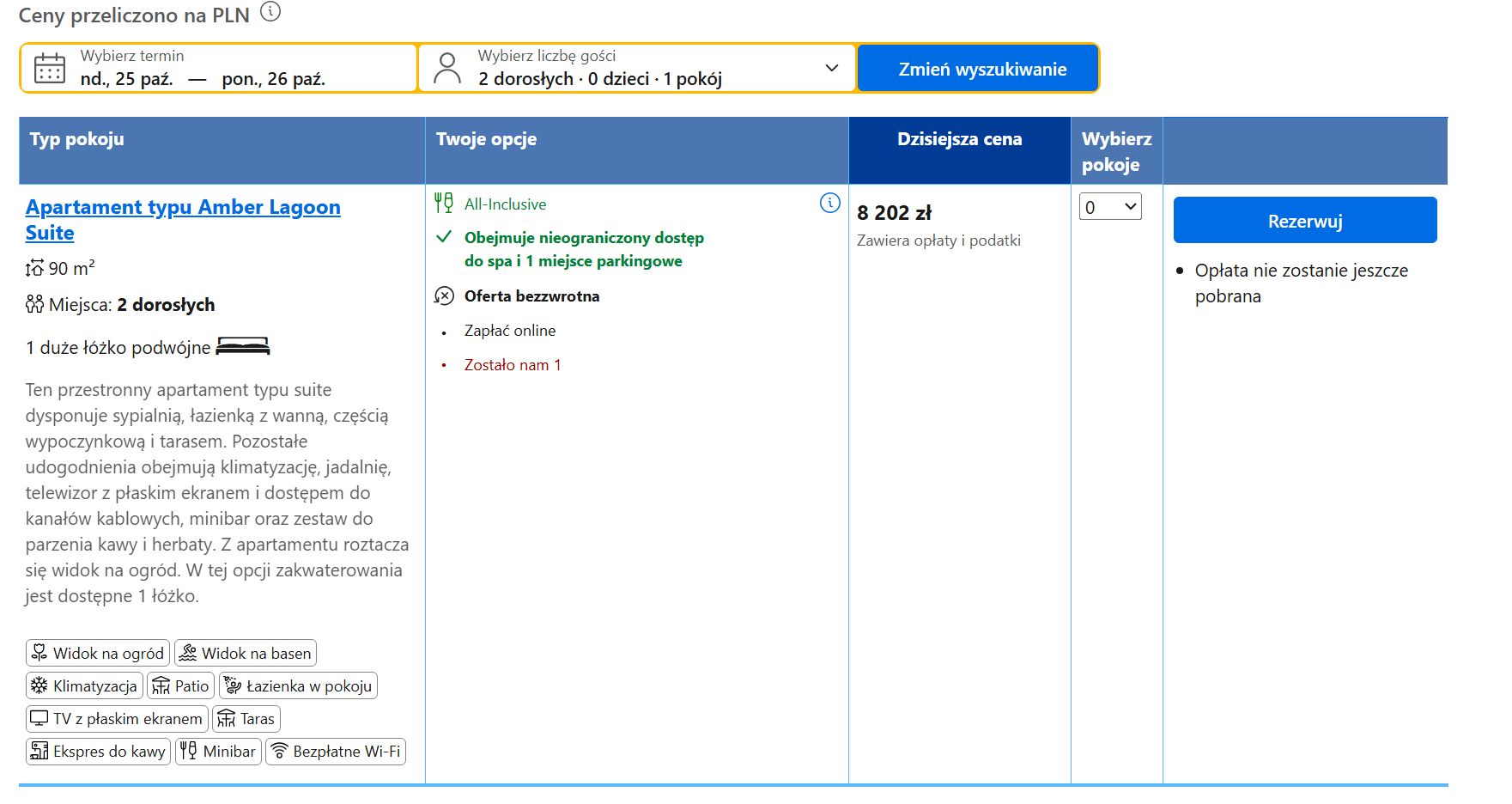This screenshot has height=804, width=1512.
Task: Open the Wybierz liczbę gości field
Action: 636,68
